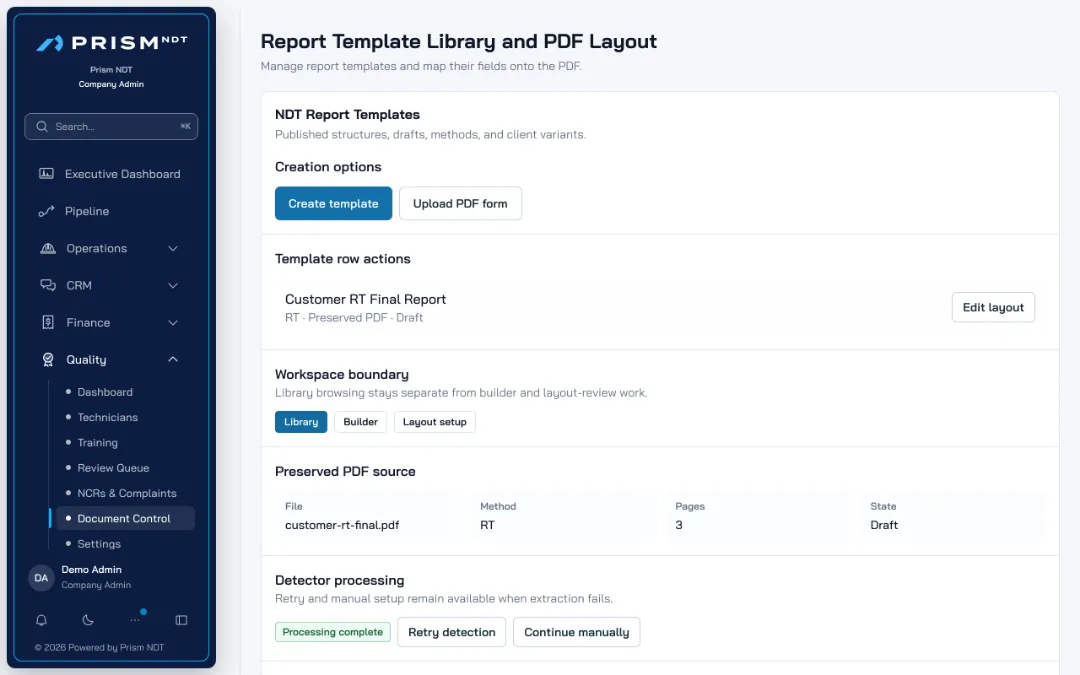Open NCRs & Complaints submenu item

pyautogui.click(x=127, y=494)
